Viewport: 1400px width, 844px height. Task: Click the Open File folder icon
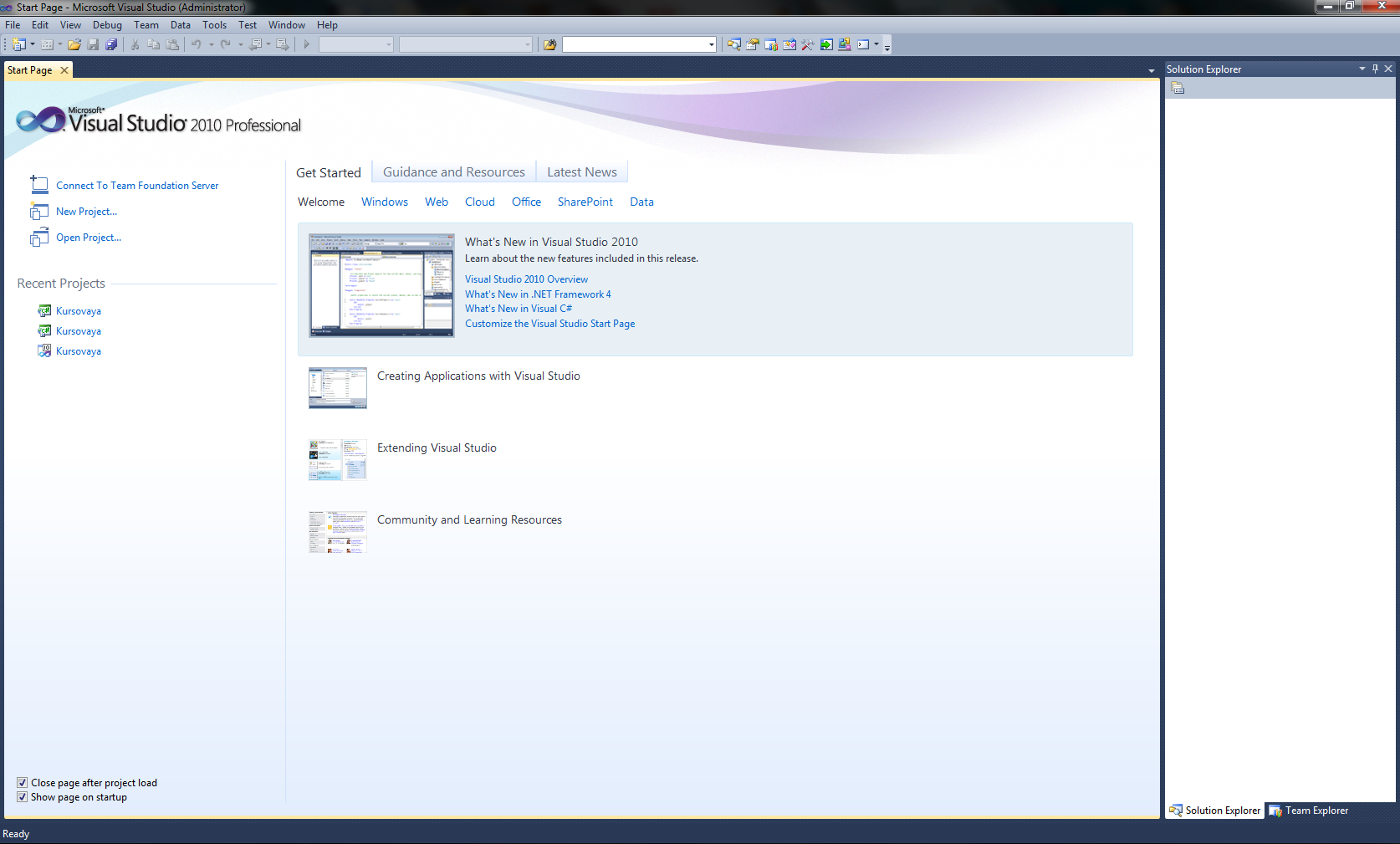point(74,44)
